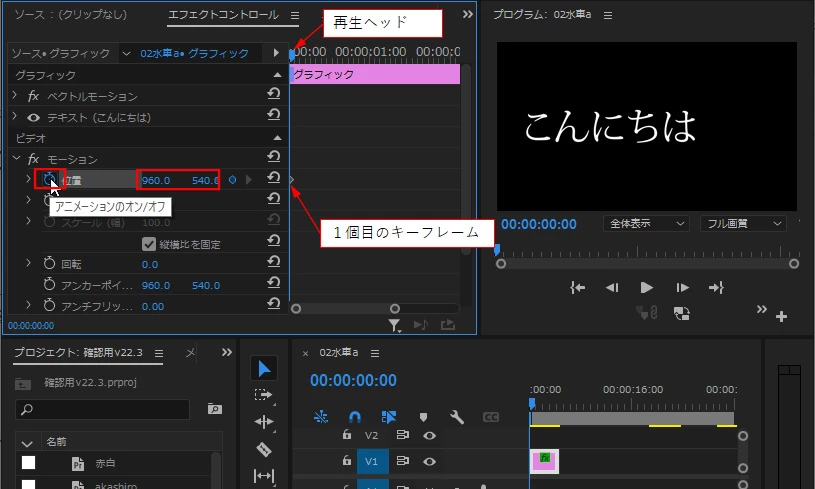Switch to ソース：(クリップなし) tab
This screenshot has width=815, height=489.
70,15
